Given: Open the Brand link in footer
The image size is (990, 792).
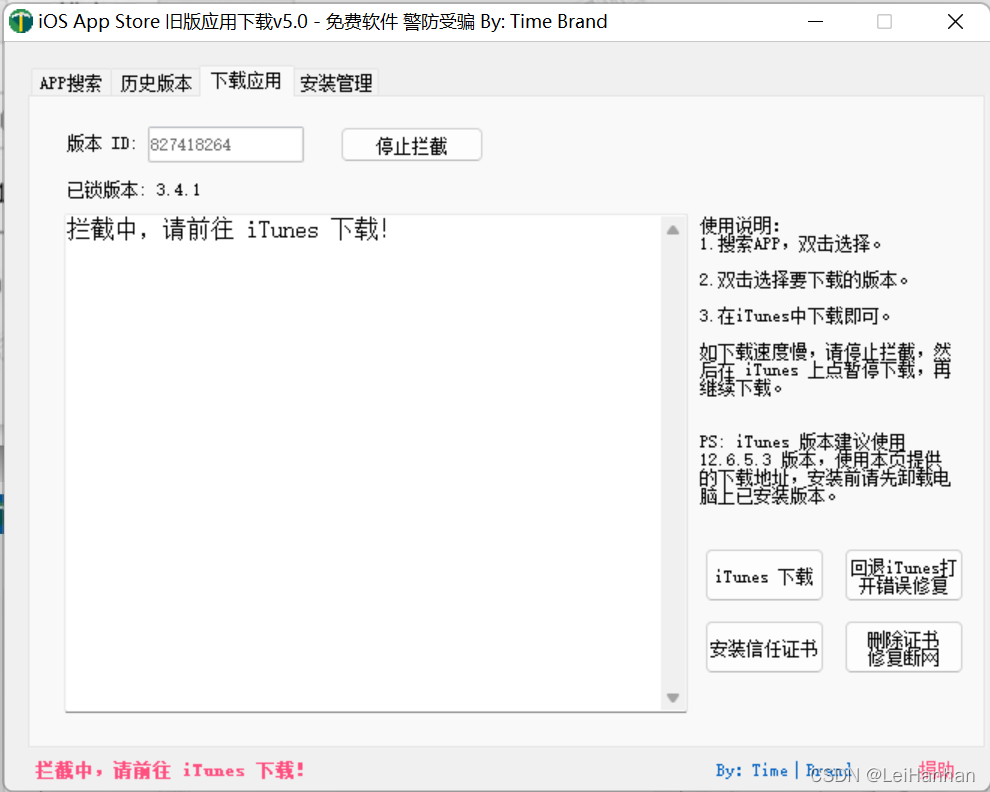Looking at the screenshot, I should tap(828, 771).
